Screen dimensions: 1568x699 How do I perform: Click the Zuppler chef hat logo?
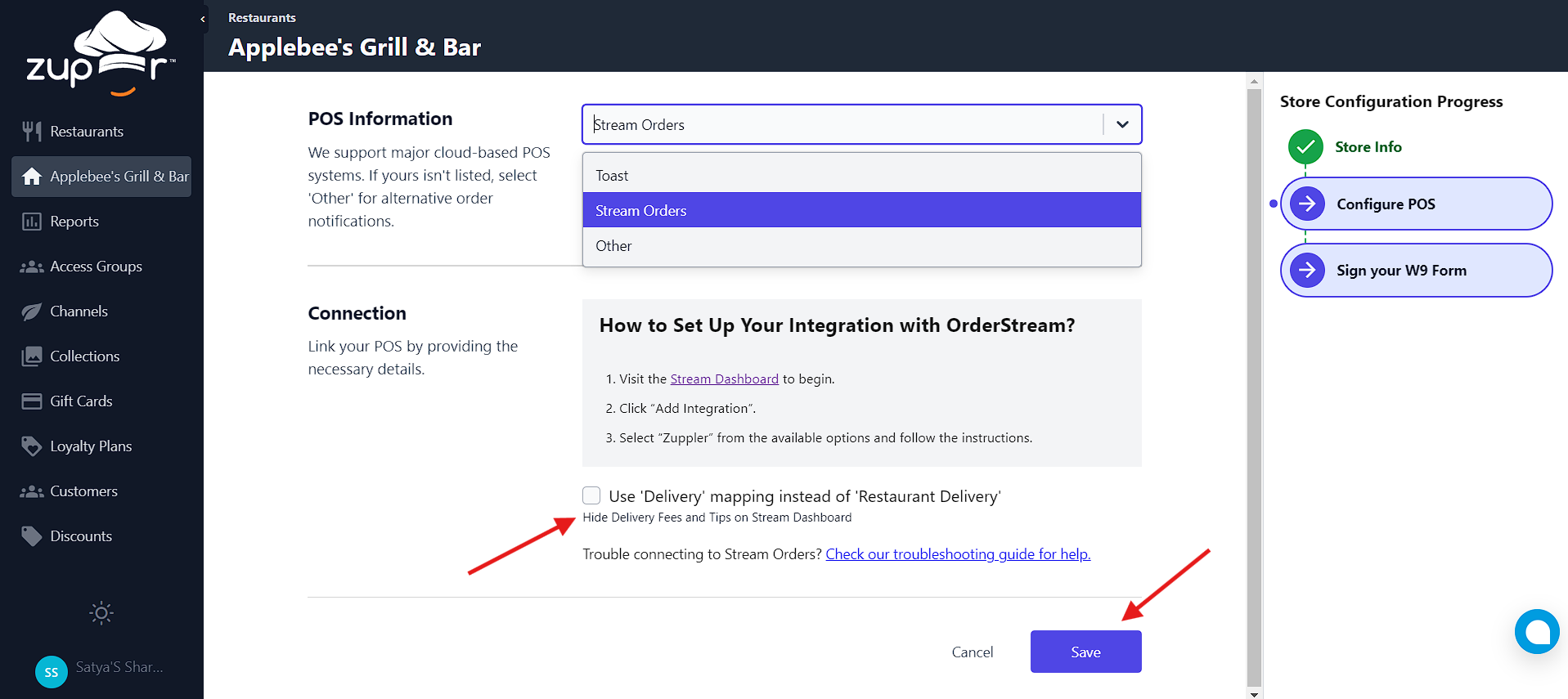[101, 53]
